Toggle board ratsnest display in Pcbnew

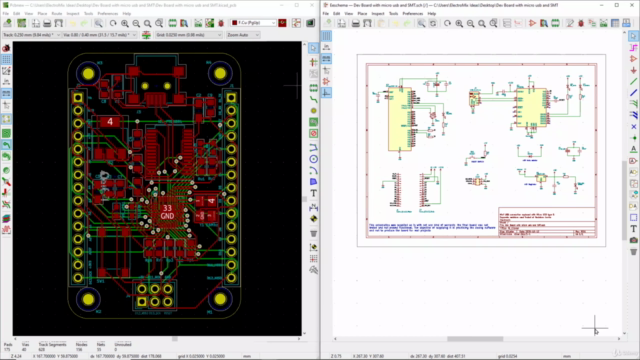pyautogui.click(x=6, y=119)
